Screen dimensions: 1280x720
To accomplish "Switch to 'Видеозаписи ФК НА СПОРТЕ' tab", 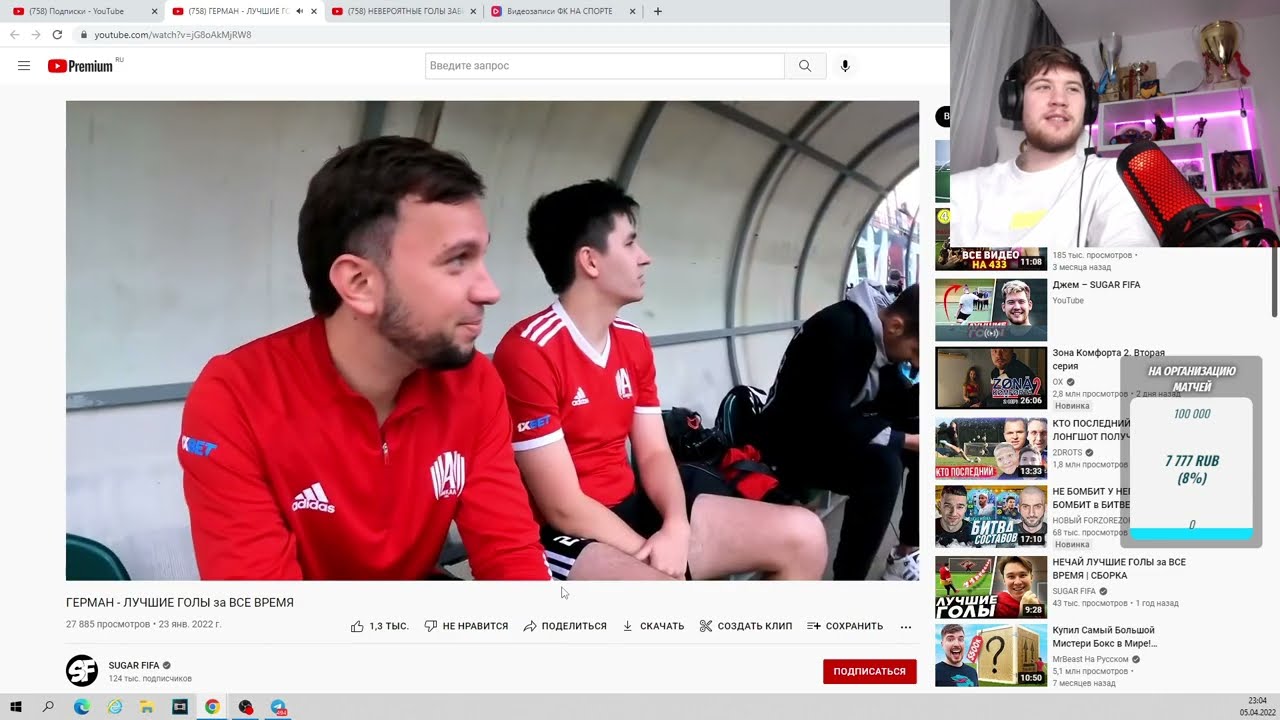I will [558, 11].
